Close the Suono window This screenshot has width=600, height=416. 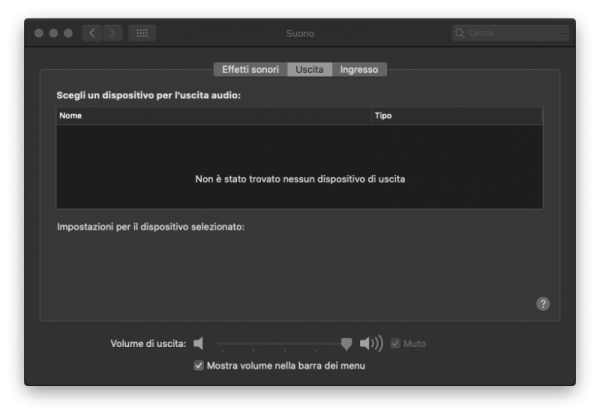(x=39, y=33)
